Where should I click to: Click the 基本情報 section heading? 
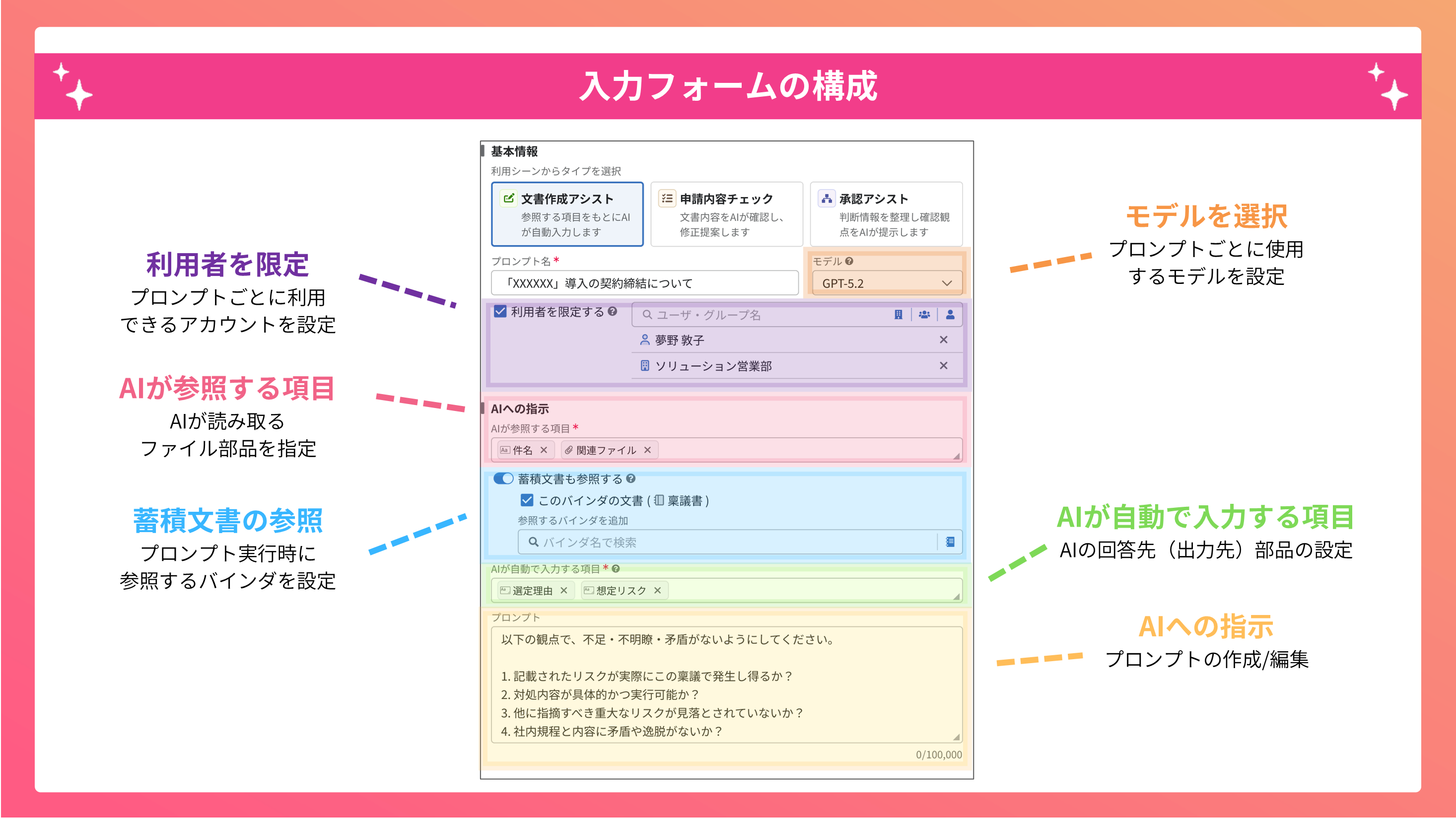coord(514,151)
